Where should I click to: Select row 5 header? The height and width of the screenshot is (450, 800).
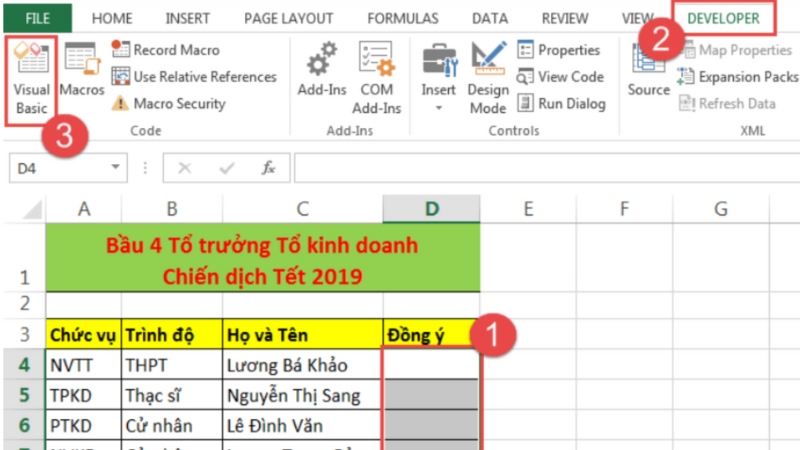pyautogui.click(x=24, y=395)
